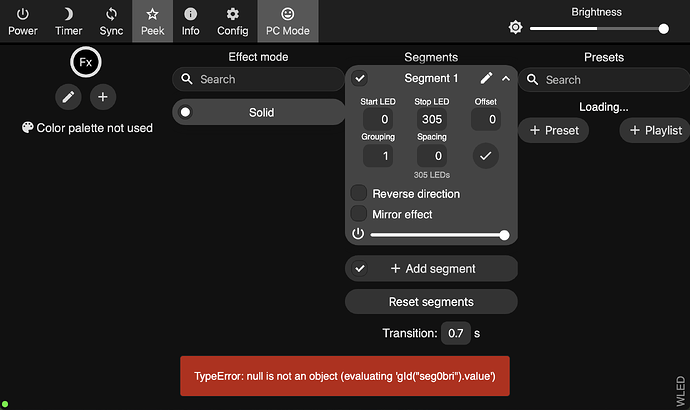Click the Segment 1 title text
This screenshot has height=410, width=690.
pos(431,78)
